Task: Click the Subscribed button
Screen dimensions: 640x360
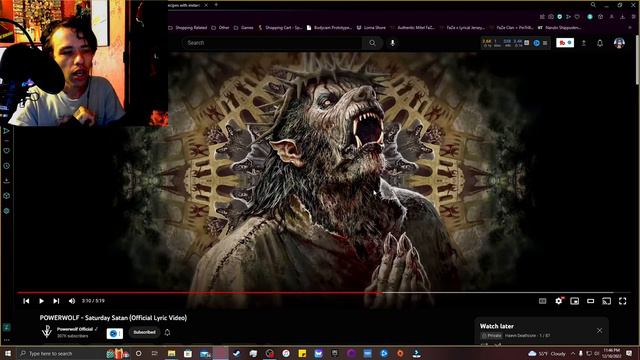Action: [144, 332]
